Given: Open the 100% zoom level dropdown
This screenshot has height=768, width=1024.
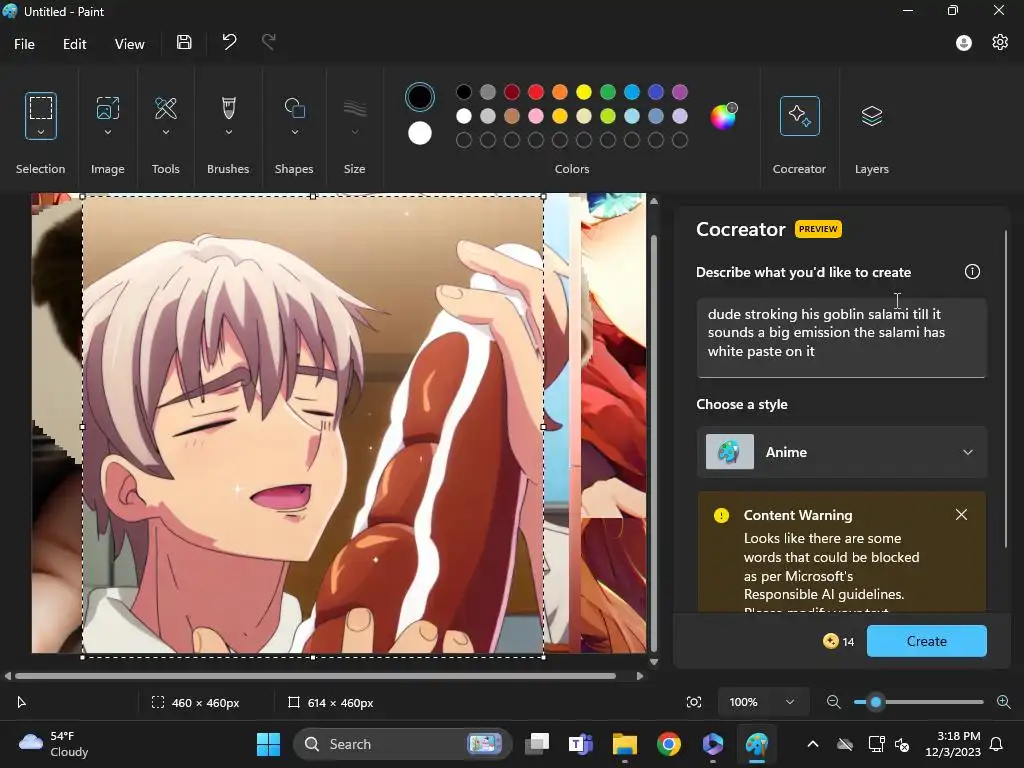Looking at the screenshot, I should (x=763, y=702).
